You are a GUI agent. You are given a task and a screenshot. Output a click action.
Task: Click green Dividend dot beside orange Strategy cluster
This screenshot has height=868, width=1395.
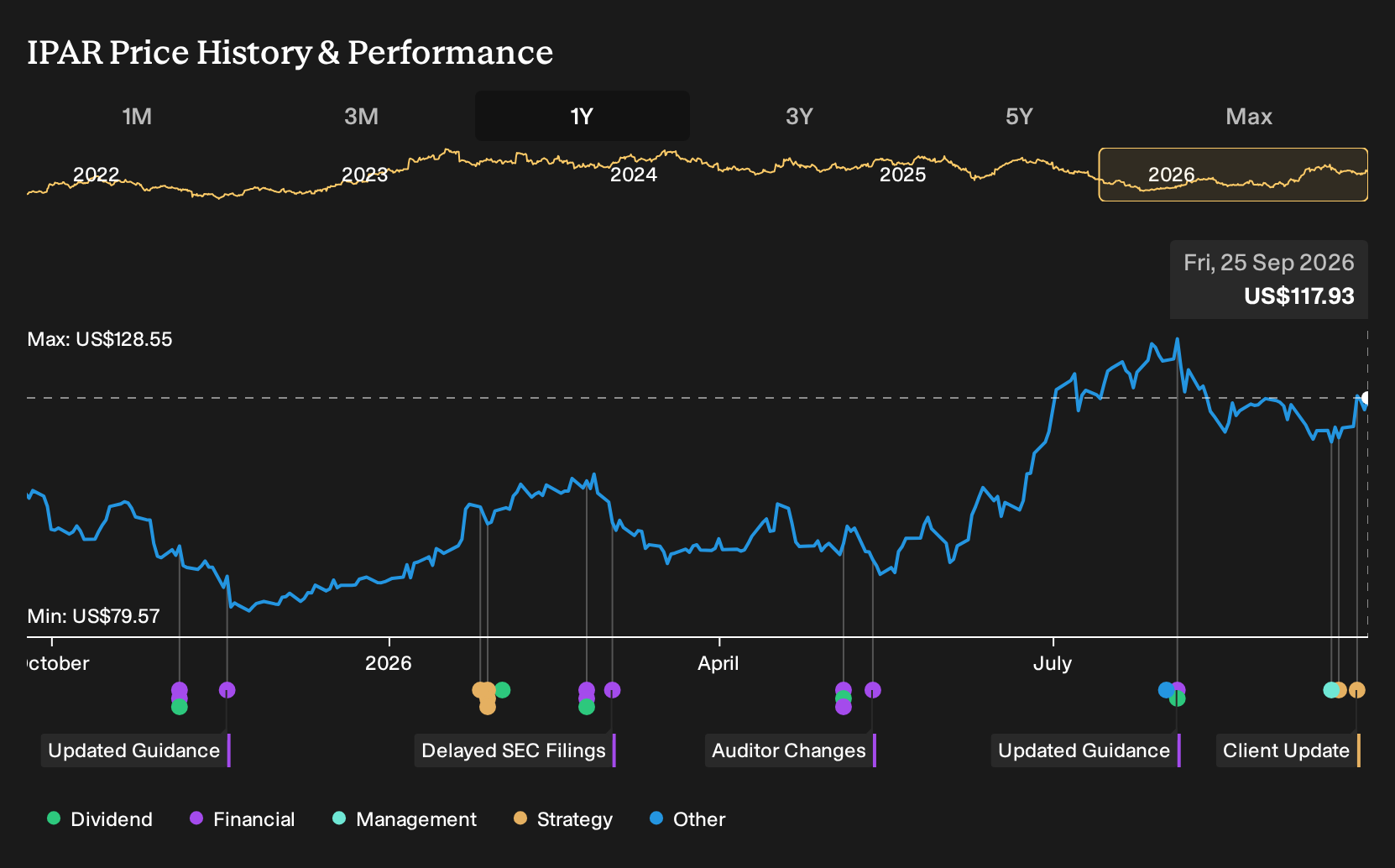[x=503, y=690]
